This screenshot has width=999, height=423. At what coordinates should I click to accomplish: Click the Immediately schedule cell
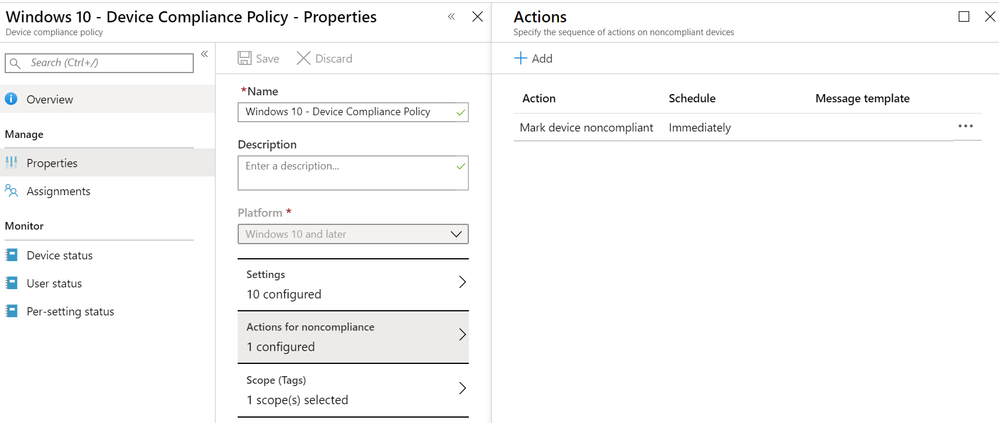pos(700,127)
